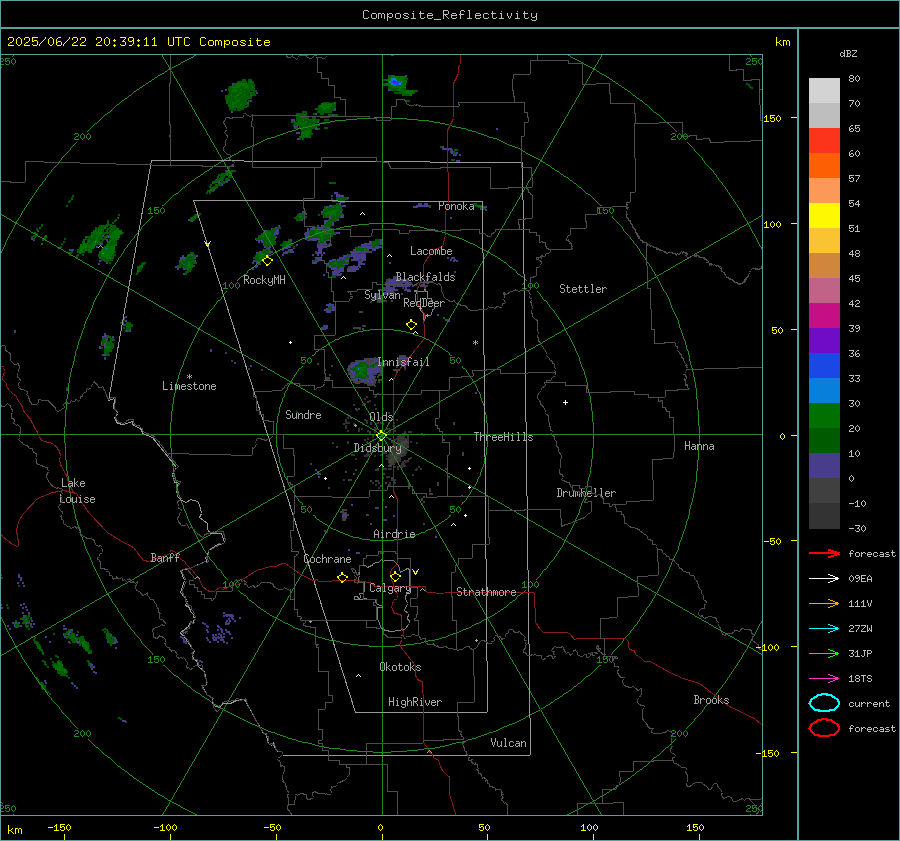Click the Didsbury label
Screen dimensions: 900x841
pyautogui.click(x=377, y=448)
